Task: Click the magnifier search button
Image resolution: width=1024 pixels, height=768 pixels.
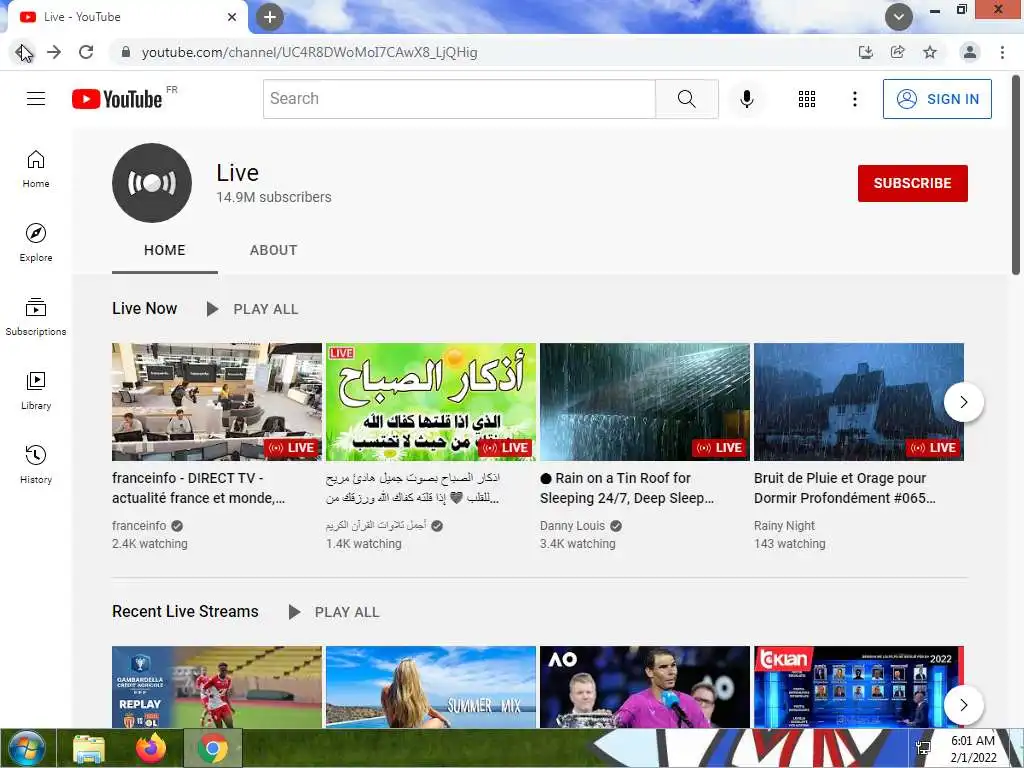Action: click(x=686, y=99)
